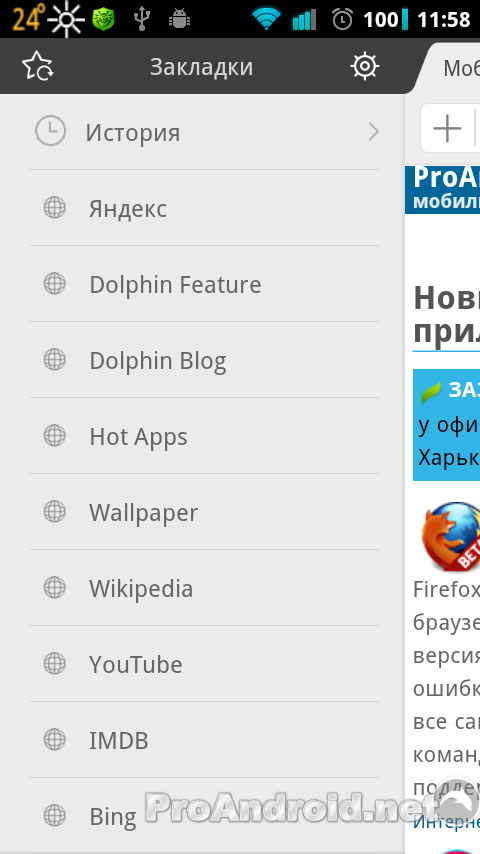
Task: Tap the bookmark sync star icon
Action: click(37, 67)
